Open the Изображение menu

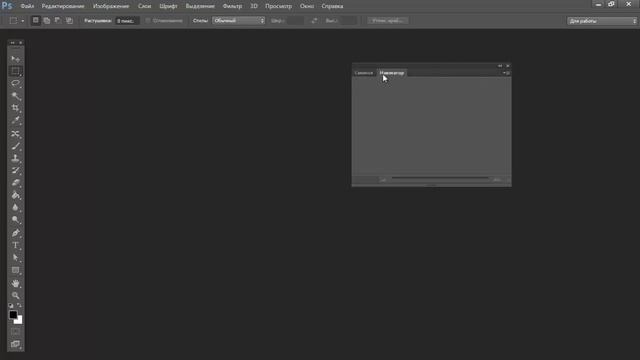(x=111, y=6)
